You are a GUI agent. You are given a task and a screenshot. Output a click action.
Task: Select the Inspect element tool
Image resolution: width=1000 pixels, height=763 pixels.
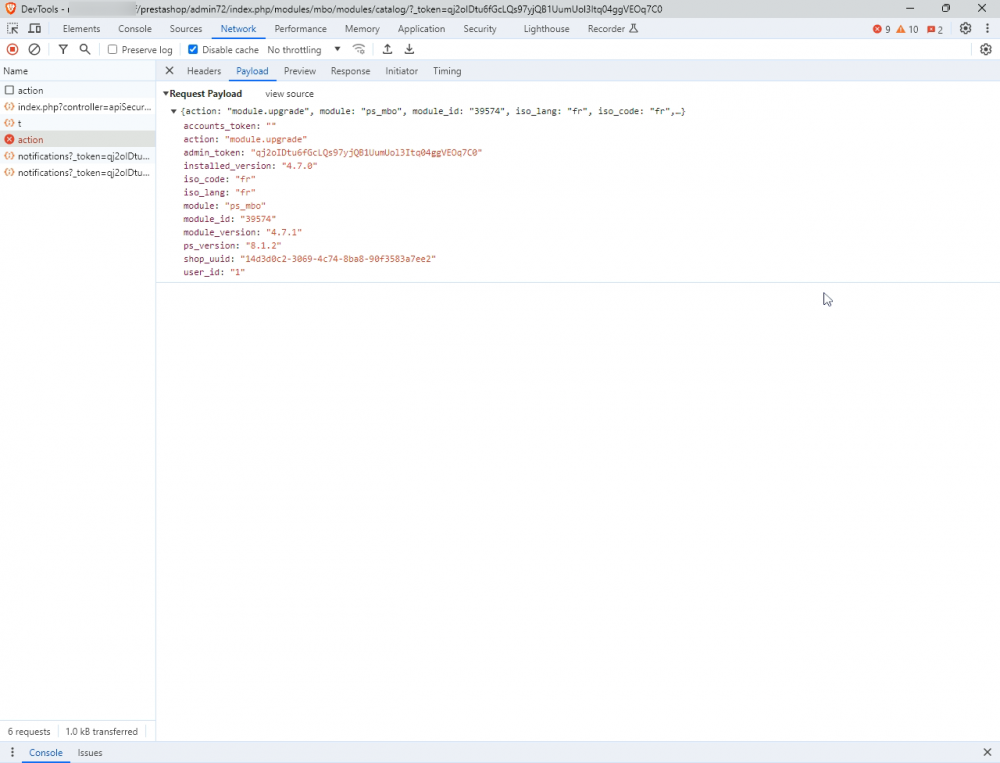point(13,28)
